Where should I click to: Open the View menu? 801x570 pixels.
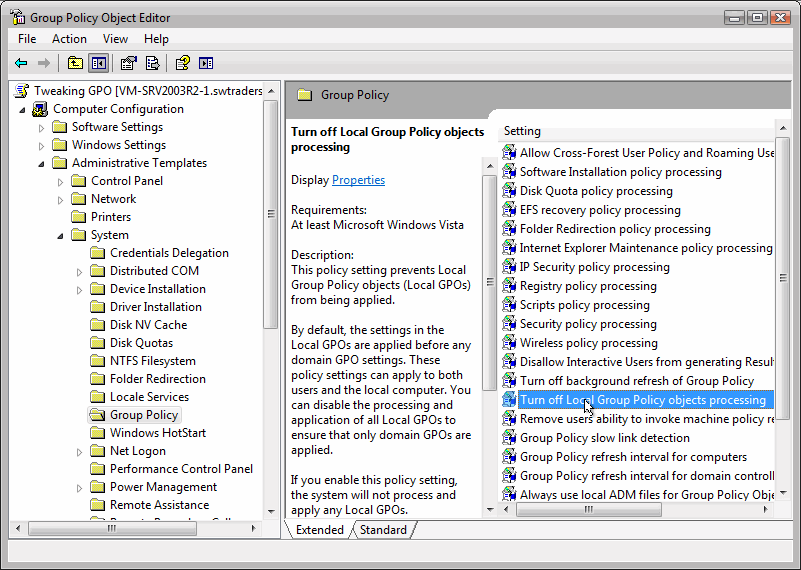(115, 39)
